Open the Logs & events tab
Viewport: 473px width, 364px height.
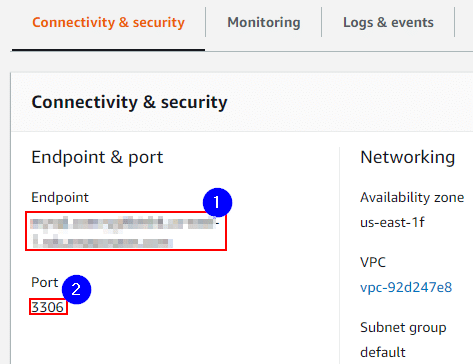(388, 23)
